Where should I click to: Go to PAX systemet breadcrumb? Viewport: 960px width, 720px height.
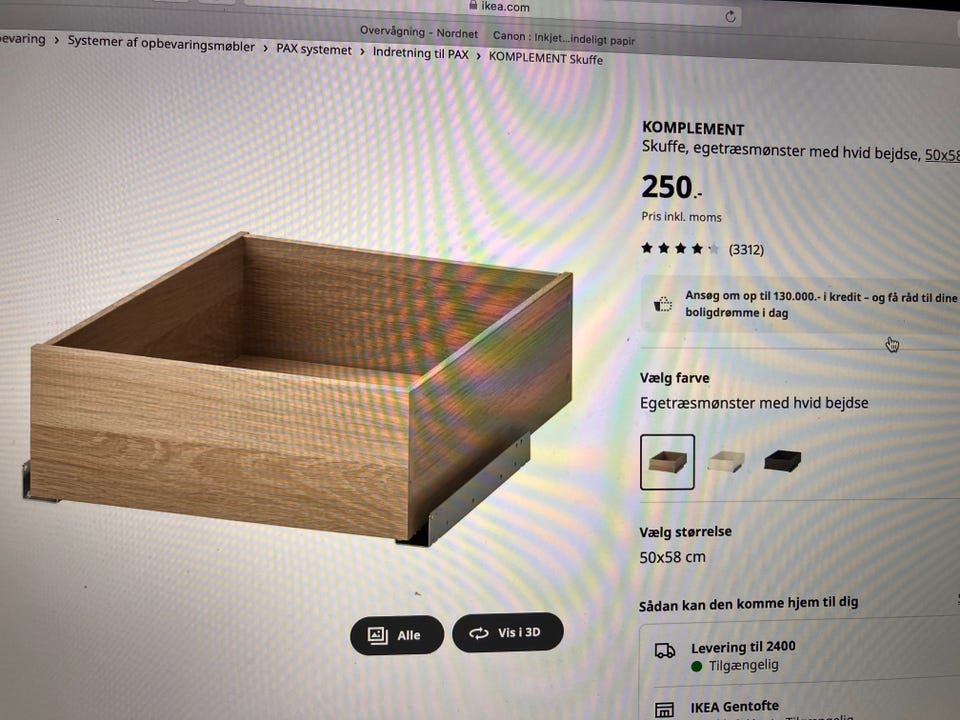coord(314,49)
